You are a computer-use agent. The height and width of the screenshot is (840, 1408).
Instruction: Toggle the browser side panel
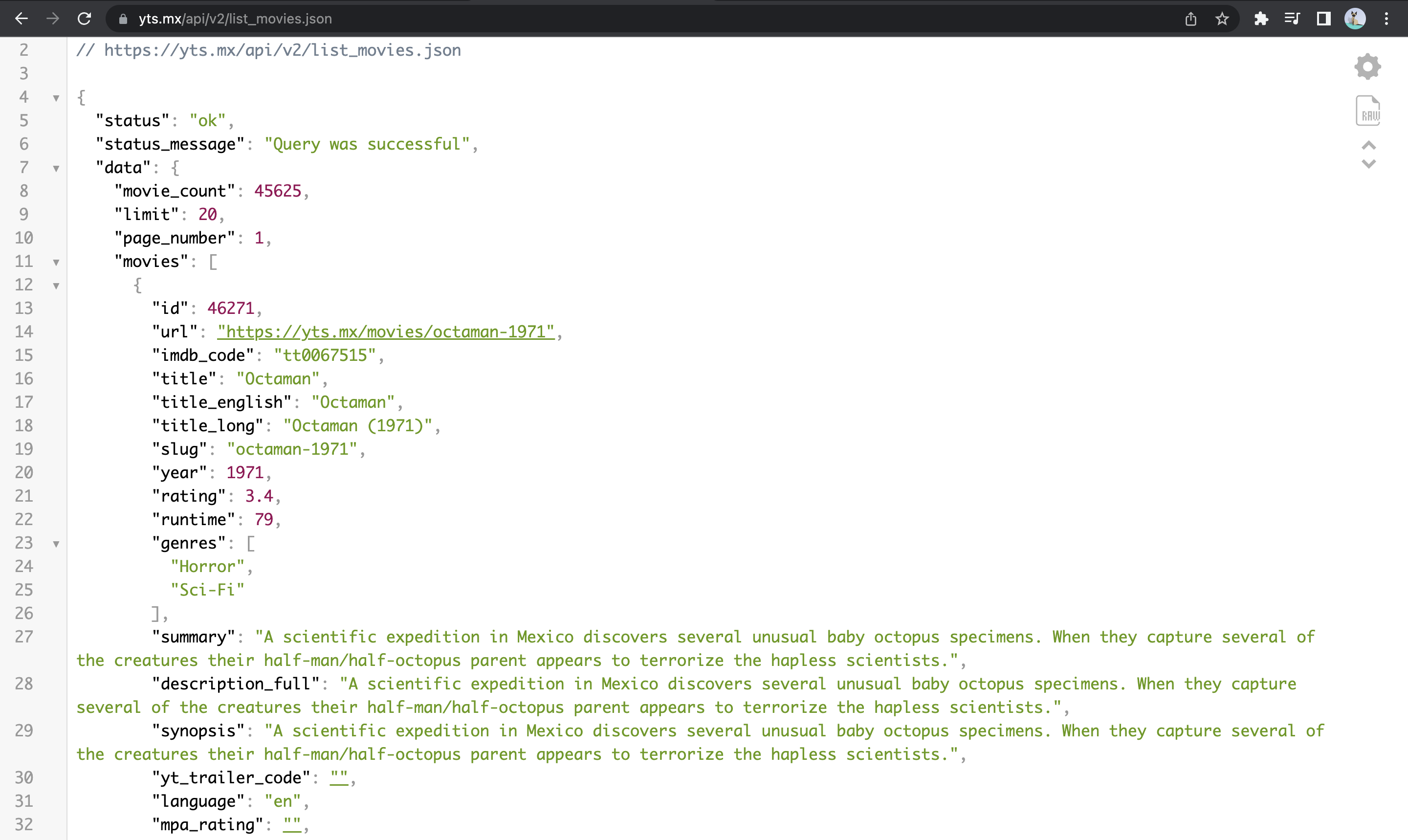coord(1323,19)
